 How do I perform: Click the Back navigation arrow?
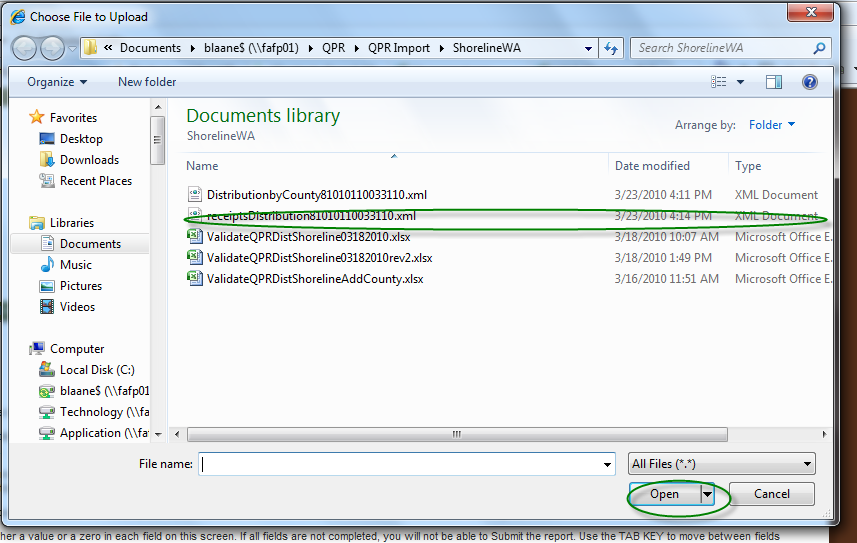pyautogui.click(x=25, y=48)
